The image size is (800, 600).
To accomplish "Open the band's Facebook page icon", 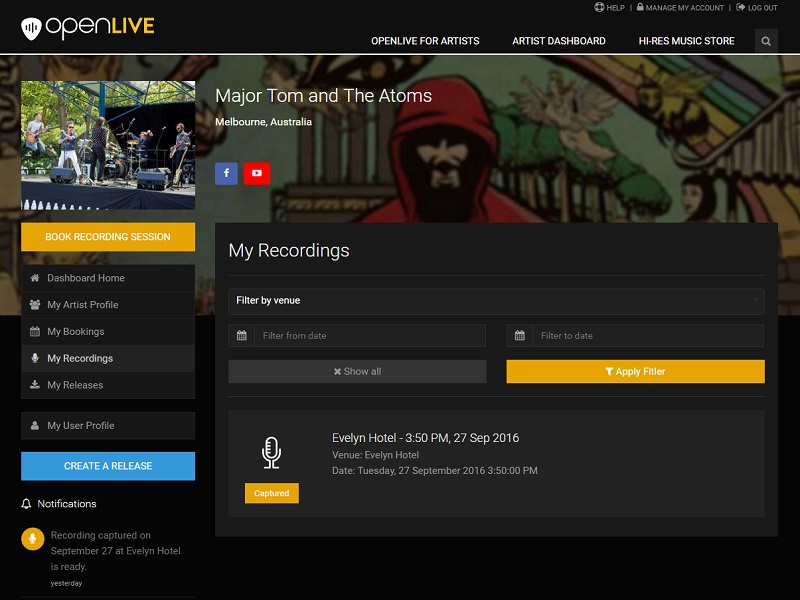I will tap(226, 173).
